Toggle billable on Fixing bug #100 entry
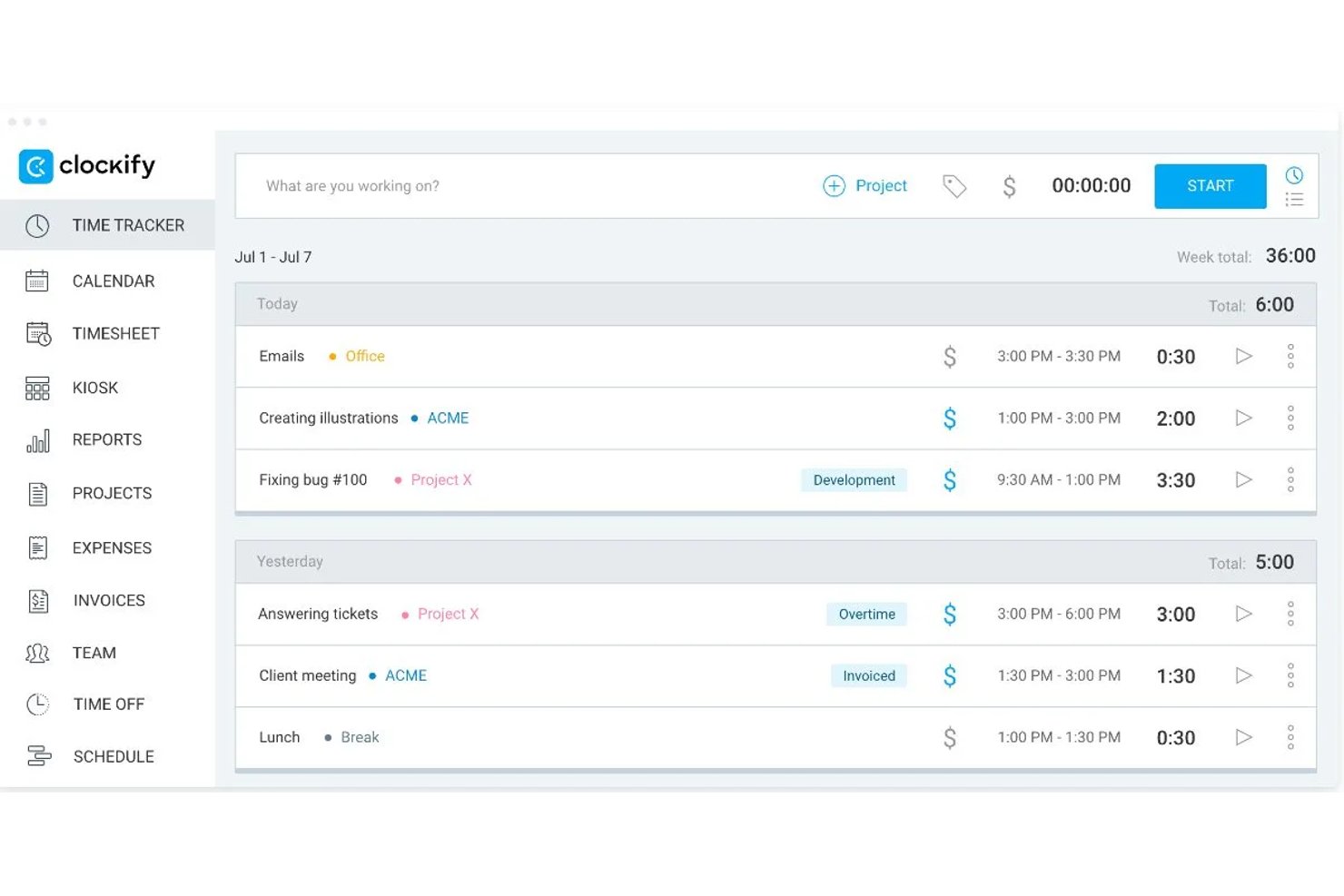This screenshot has height=896, width=1344. tap(950, 480)
